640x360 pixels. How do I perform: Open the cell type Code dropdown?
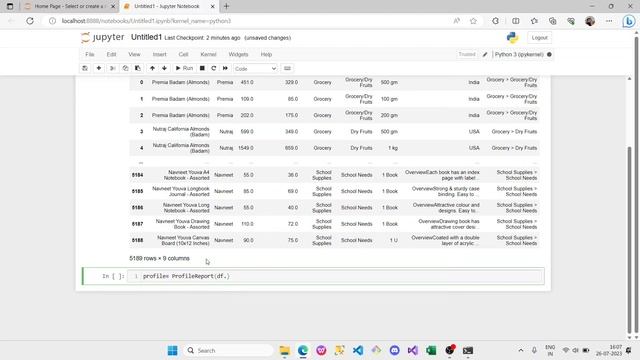click(256, 69)
